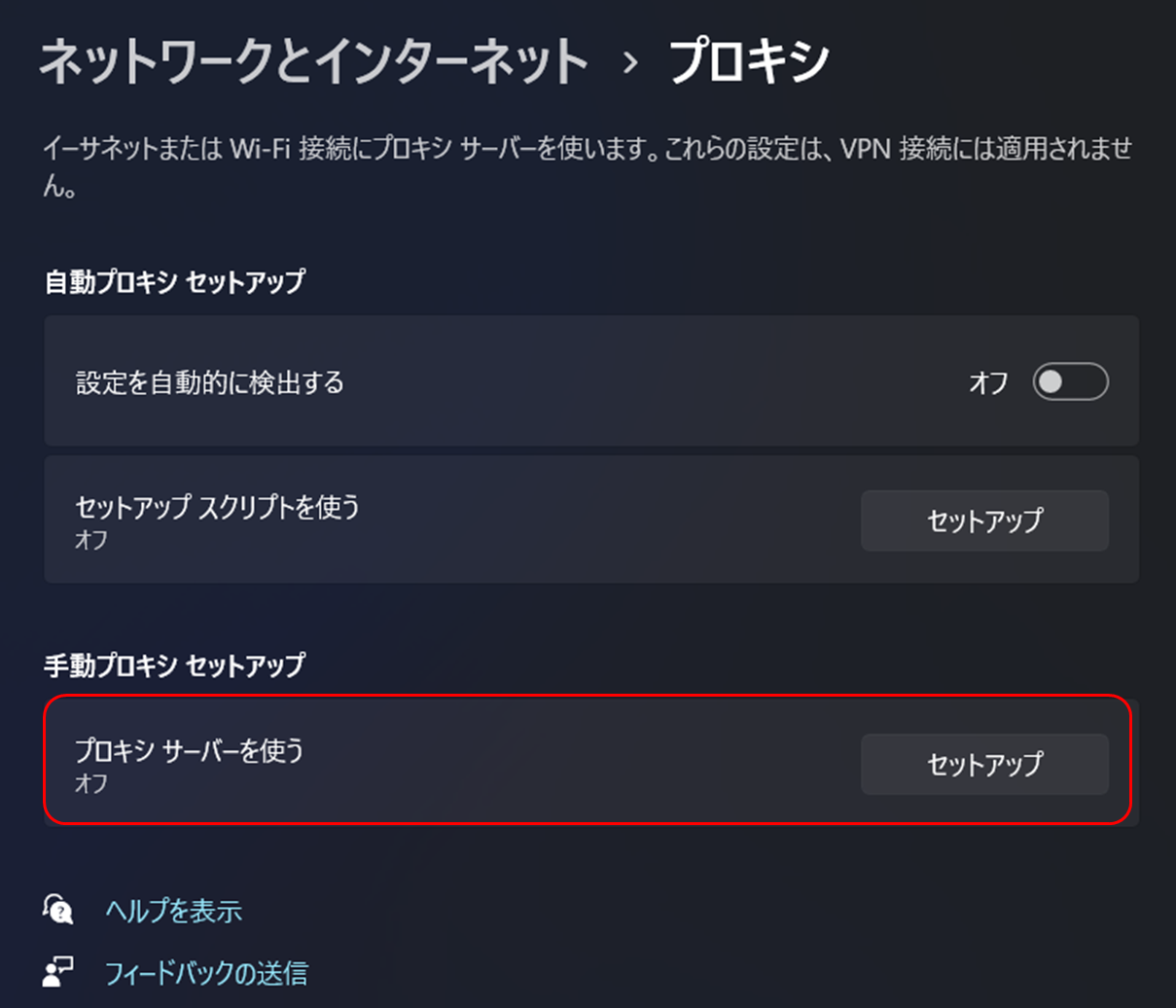This screenshot has height=1008, width=1176.
Task: Click オフ status under セットアップ スクリプトを使う
Action: (x=91, y=539)
